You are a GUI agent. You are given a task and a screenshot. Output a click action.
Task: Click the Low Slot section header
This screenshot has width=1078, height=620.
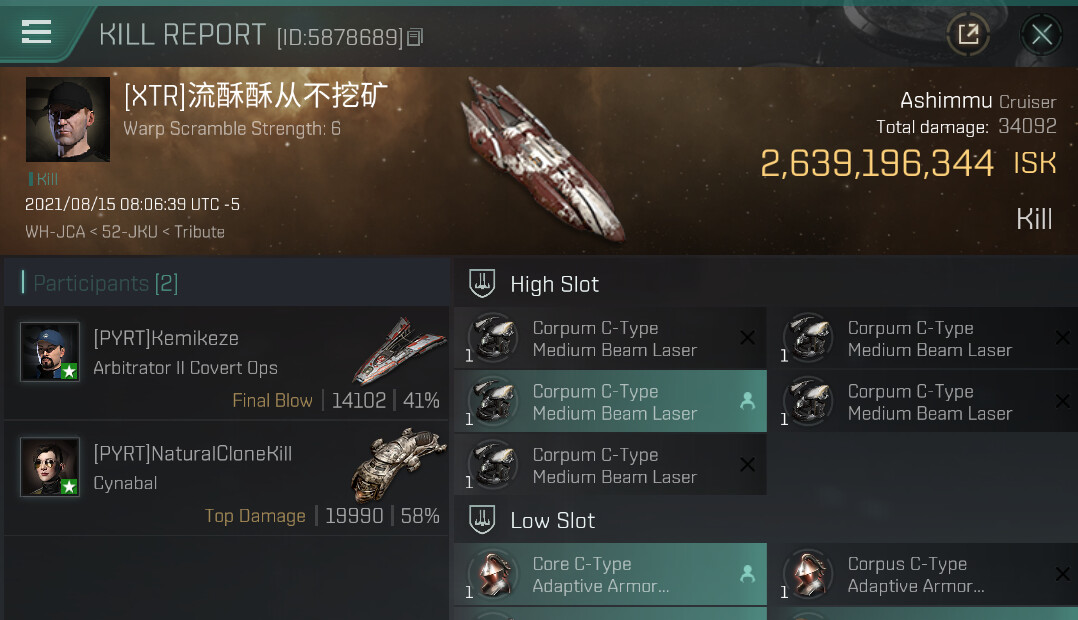(552, 520)
